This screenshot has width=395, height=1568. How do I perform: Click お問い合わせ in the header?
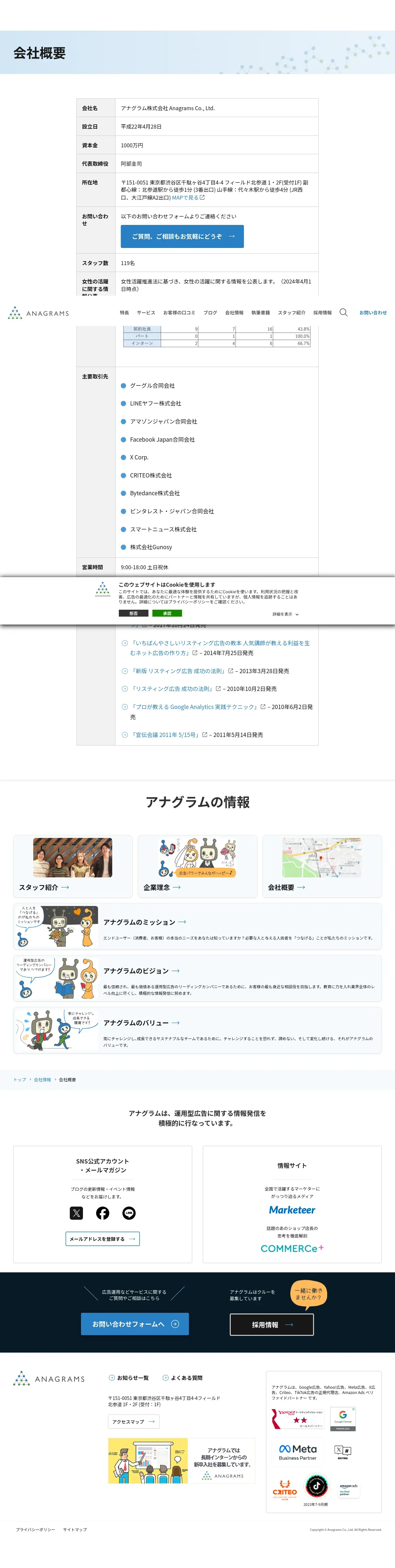click(x=373, y=312)
